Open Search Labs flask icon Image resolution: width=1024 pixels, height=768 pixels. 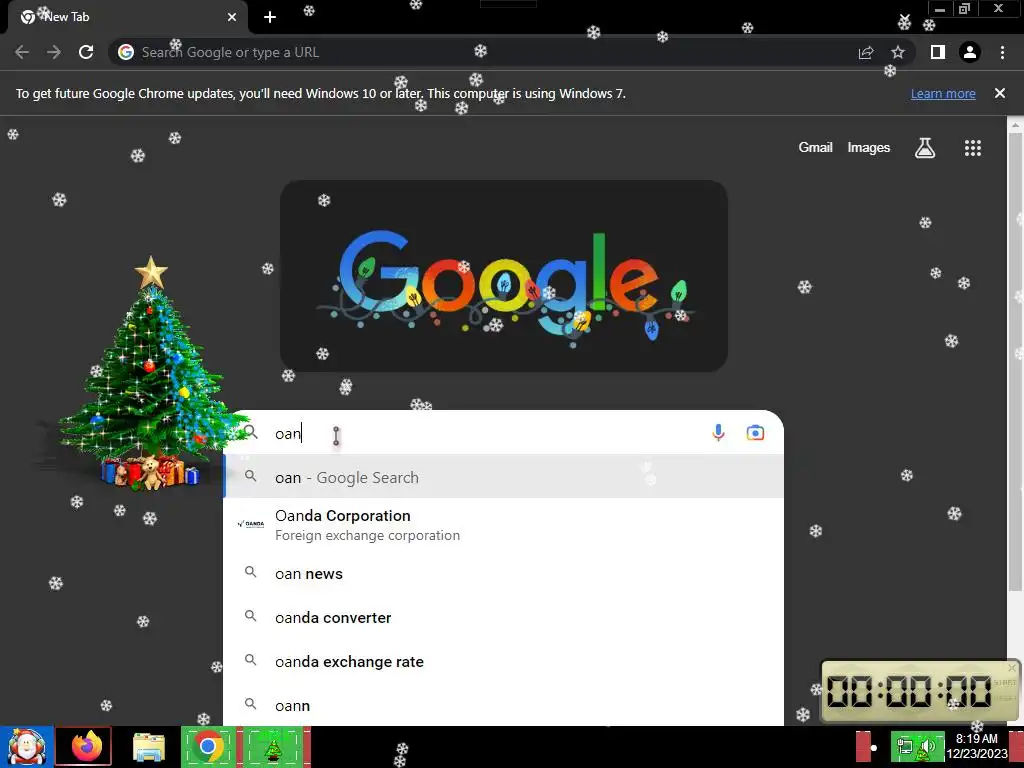925,148
